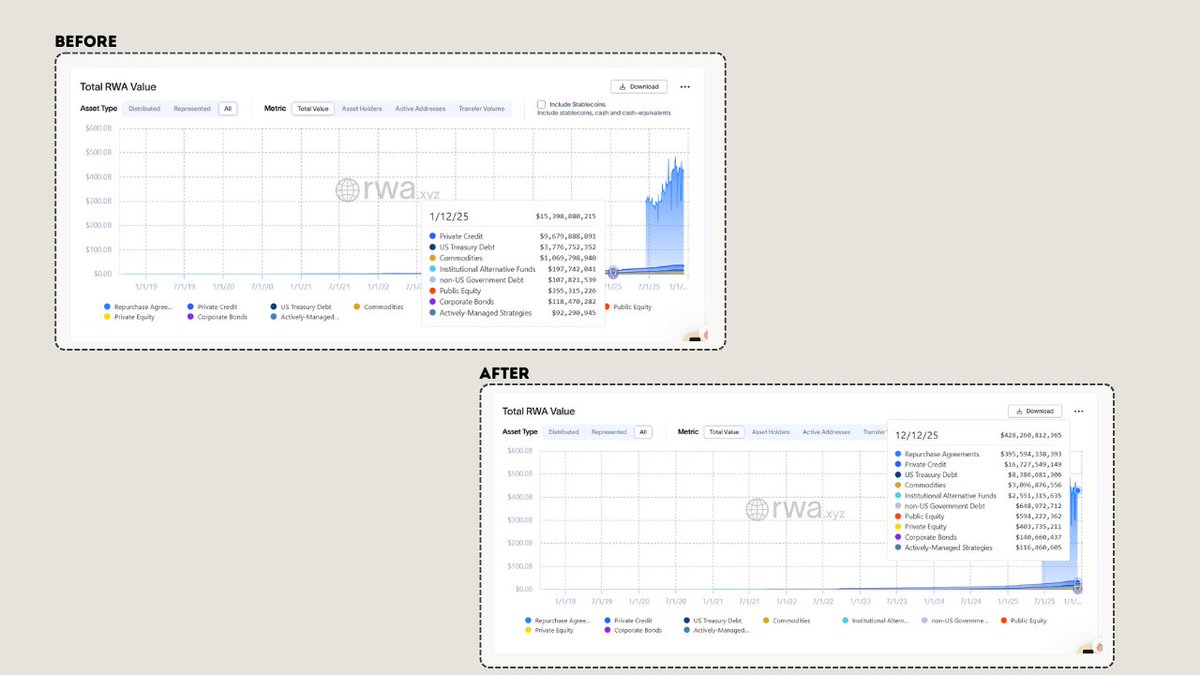Screen dimensions: 1200x675
Task: Select Distributed asset type in AFTER panel
Action: click(x=563, y=432)
